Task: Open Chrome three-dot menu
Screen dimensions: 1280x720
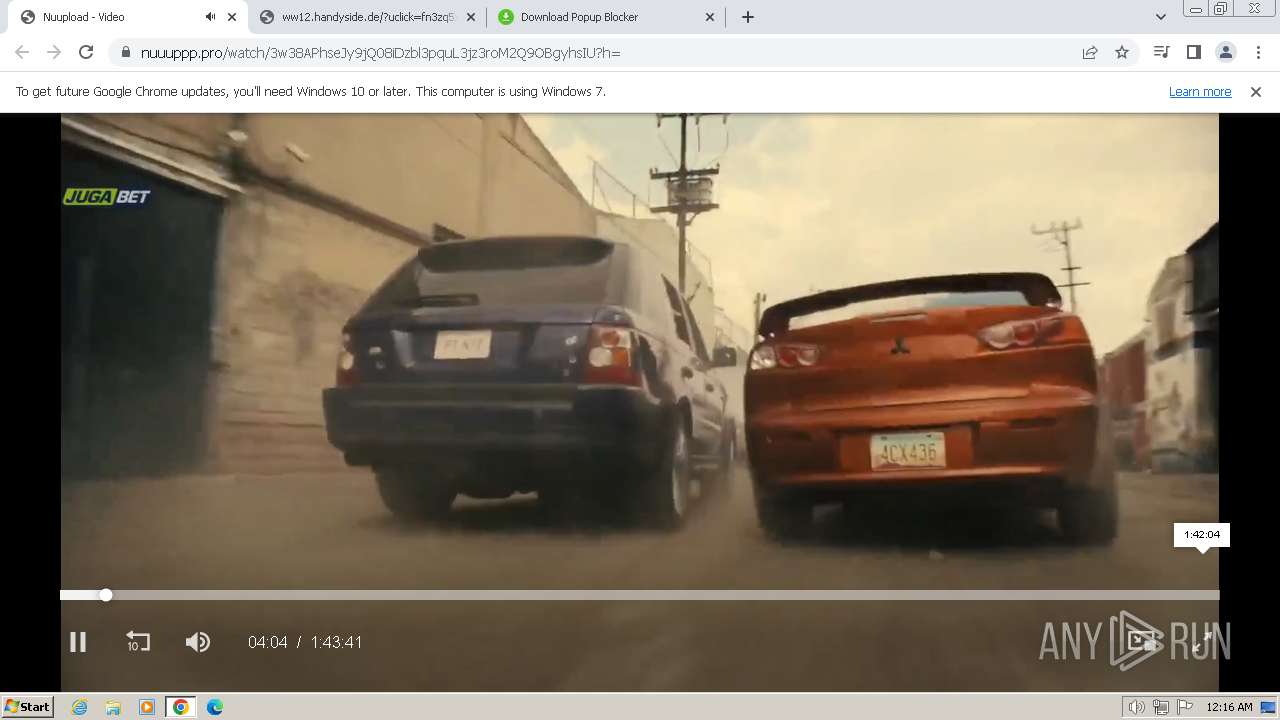Action: 1257,52
